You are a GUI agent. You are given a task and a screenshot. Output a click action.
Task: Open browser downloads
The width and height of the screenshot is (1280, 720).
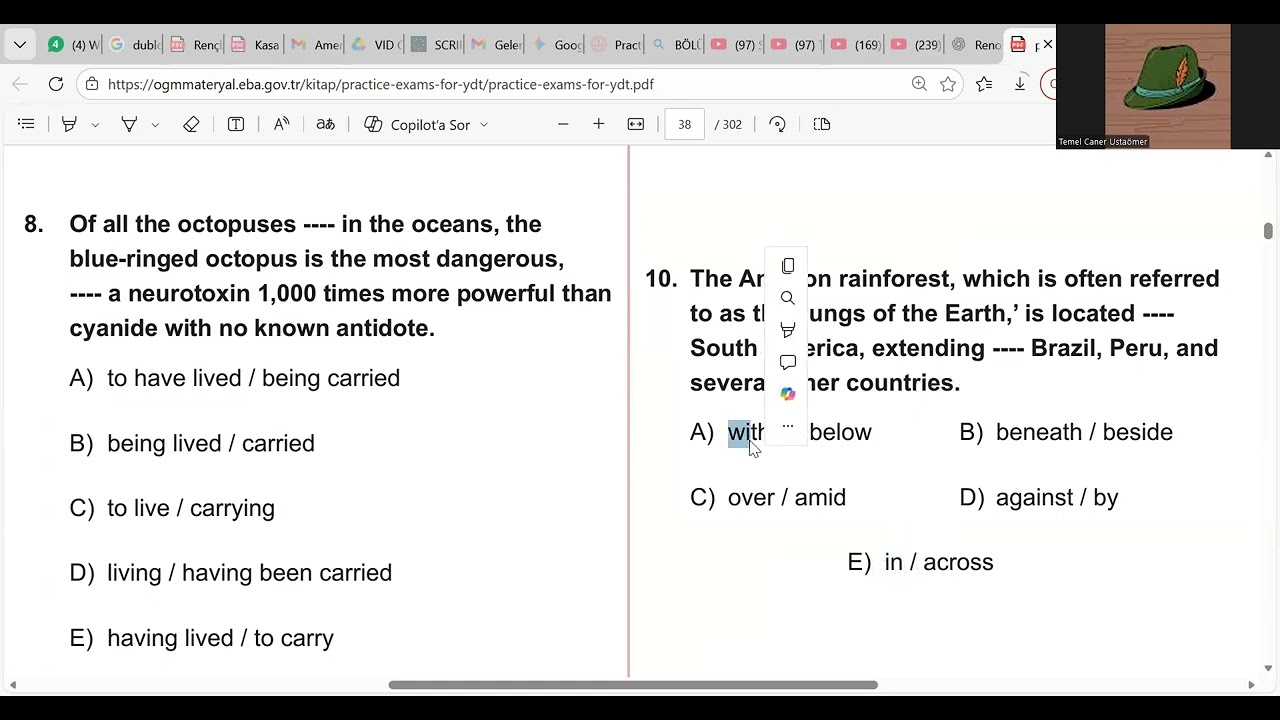[x=1020, y=84]
